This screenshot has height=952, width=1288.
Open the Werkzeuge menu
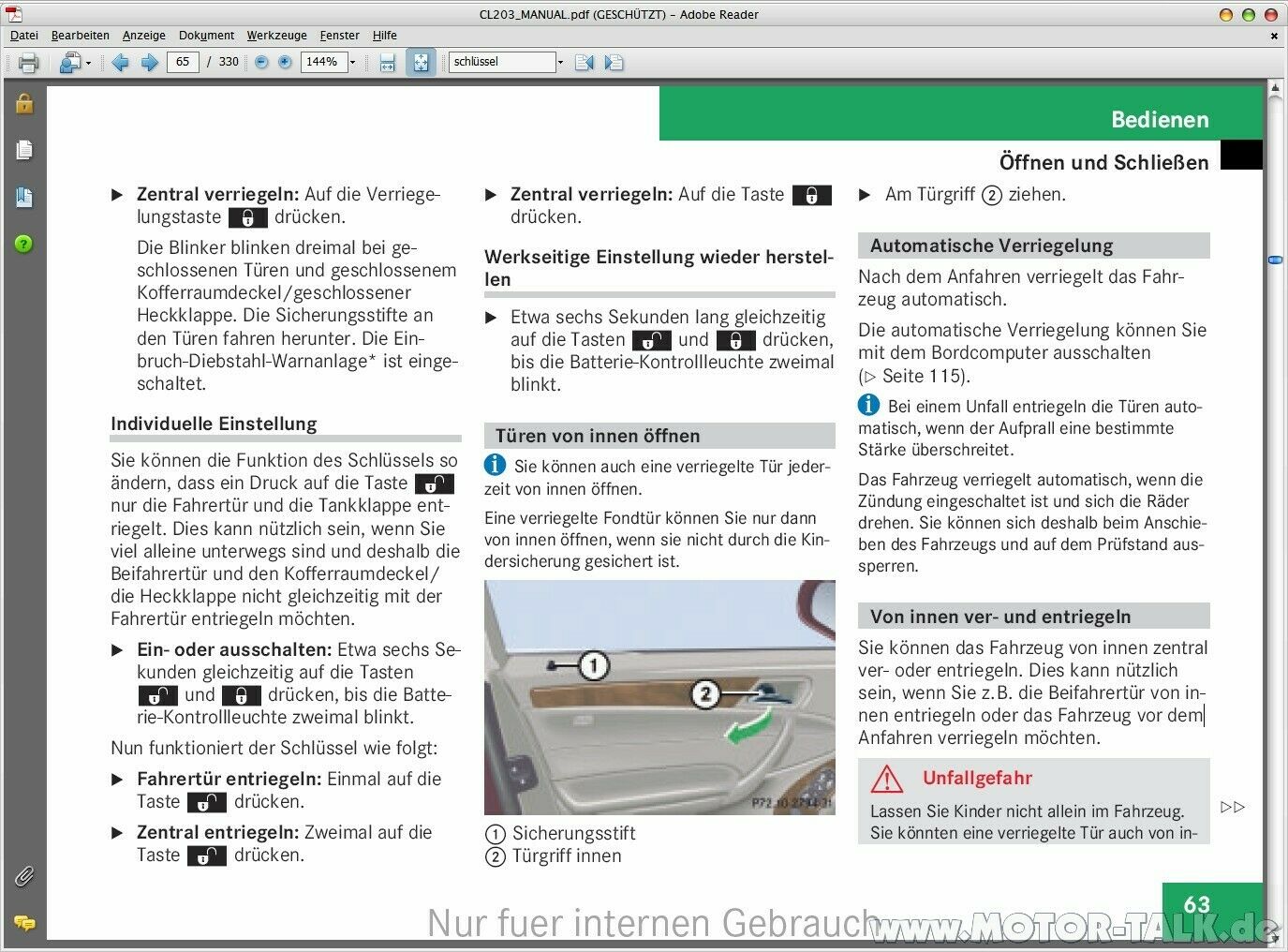point(276,36)
